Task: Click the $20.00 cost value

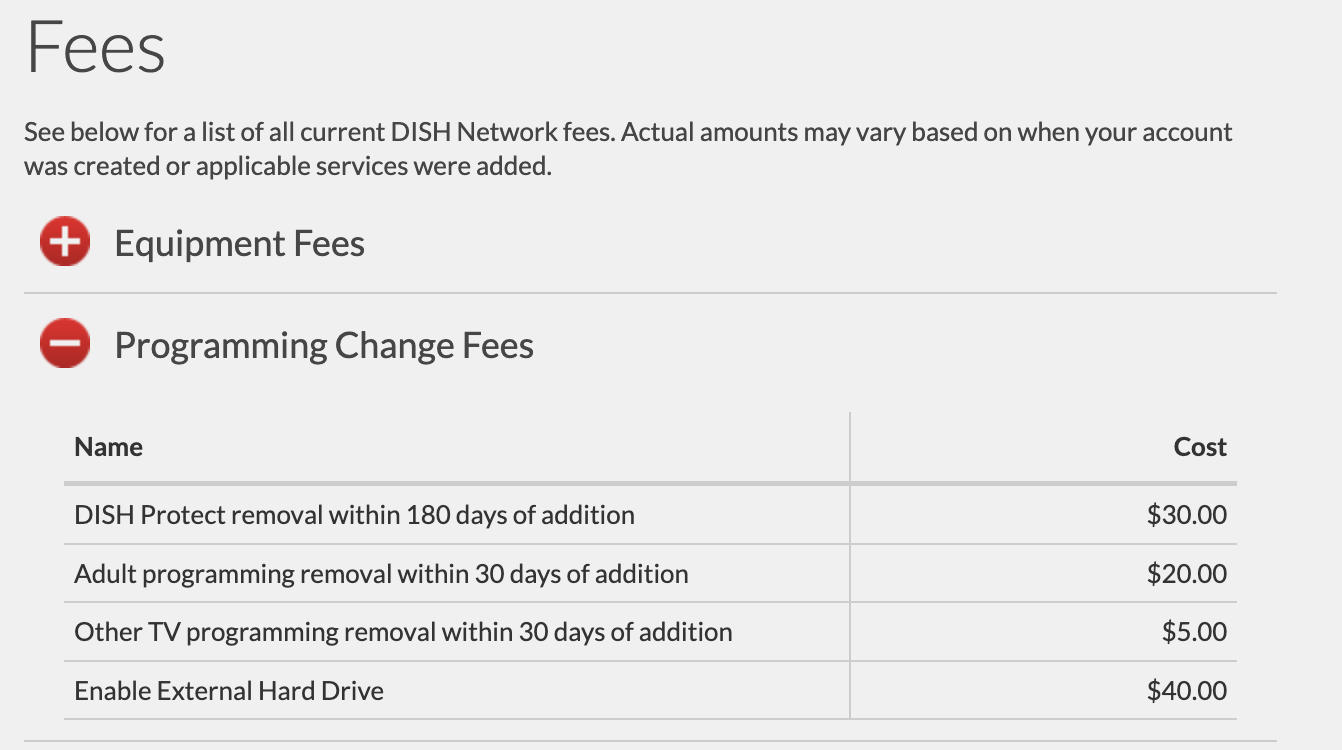Action: (x=1187, y=574)
